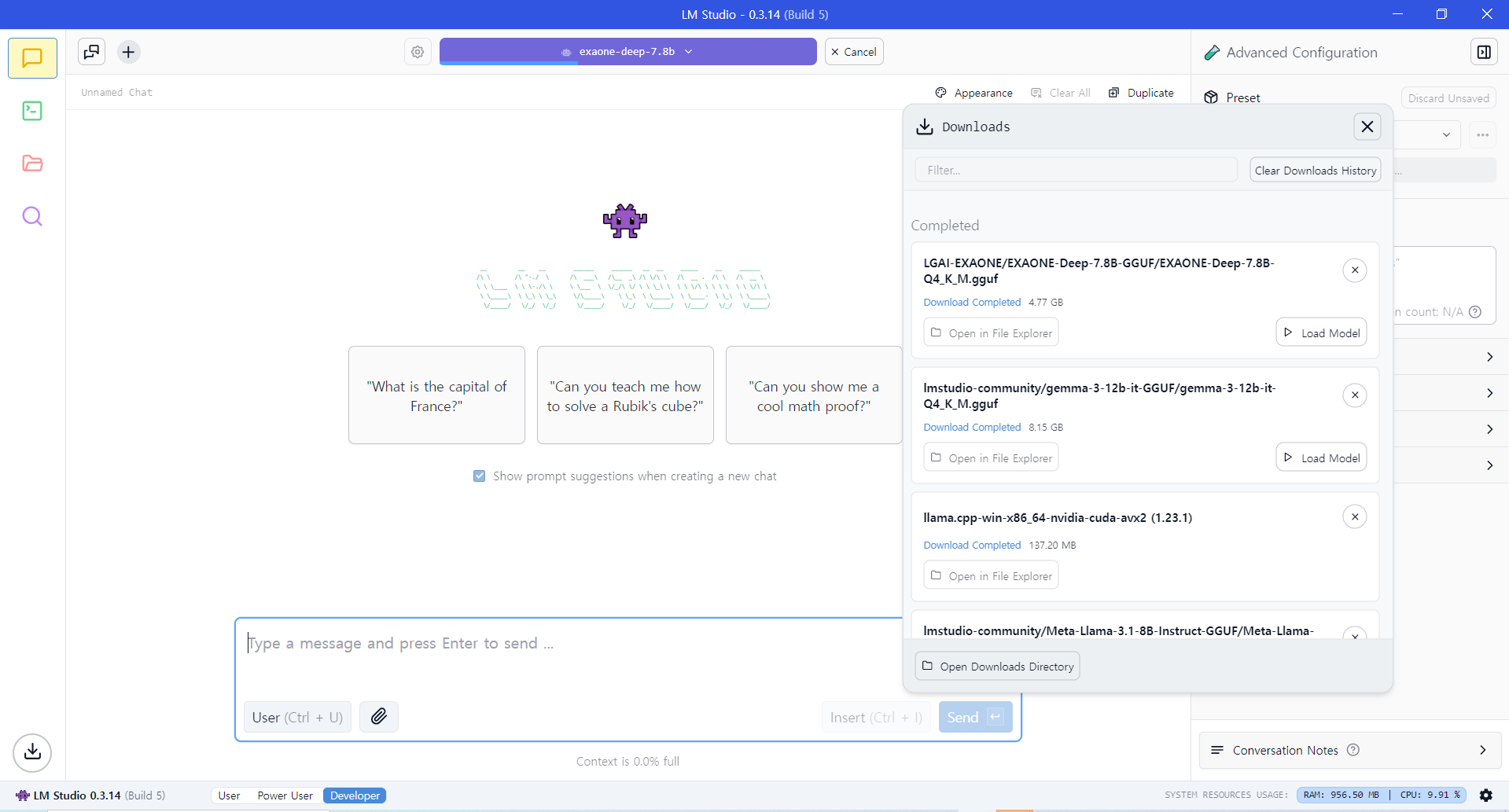Switch to Power User mode
This screenshot has height=812, width=1509.
point(285,795)
